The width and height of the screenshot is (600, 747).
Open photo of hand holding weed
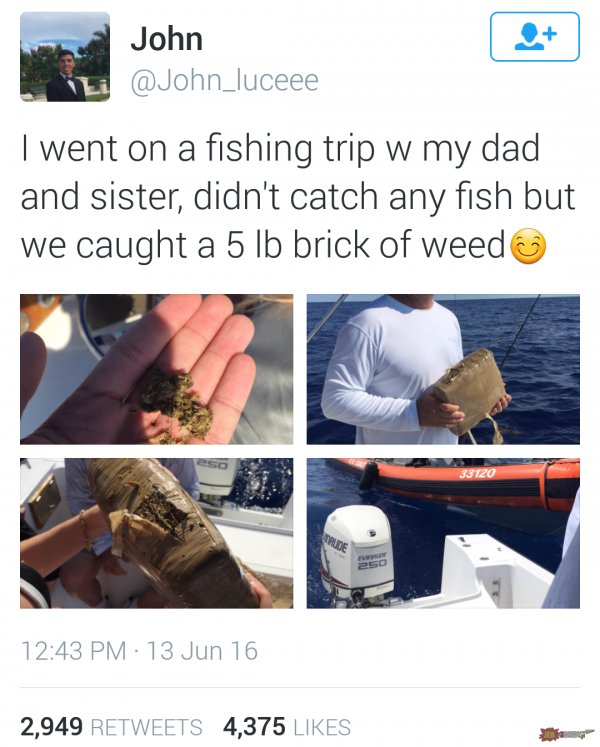[157, 369]
